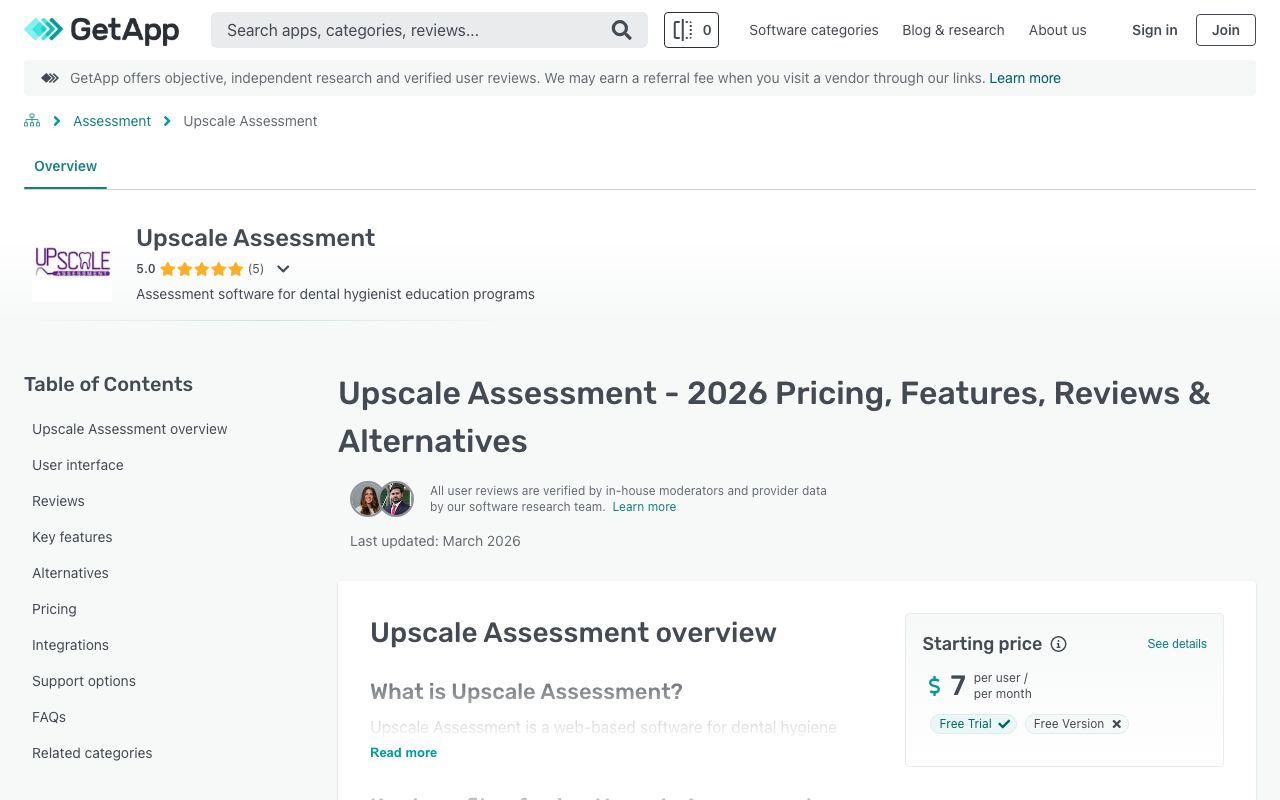Click the Upscale Assessment breadcrumb text

[250, 121]
